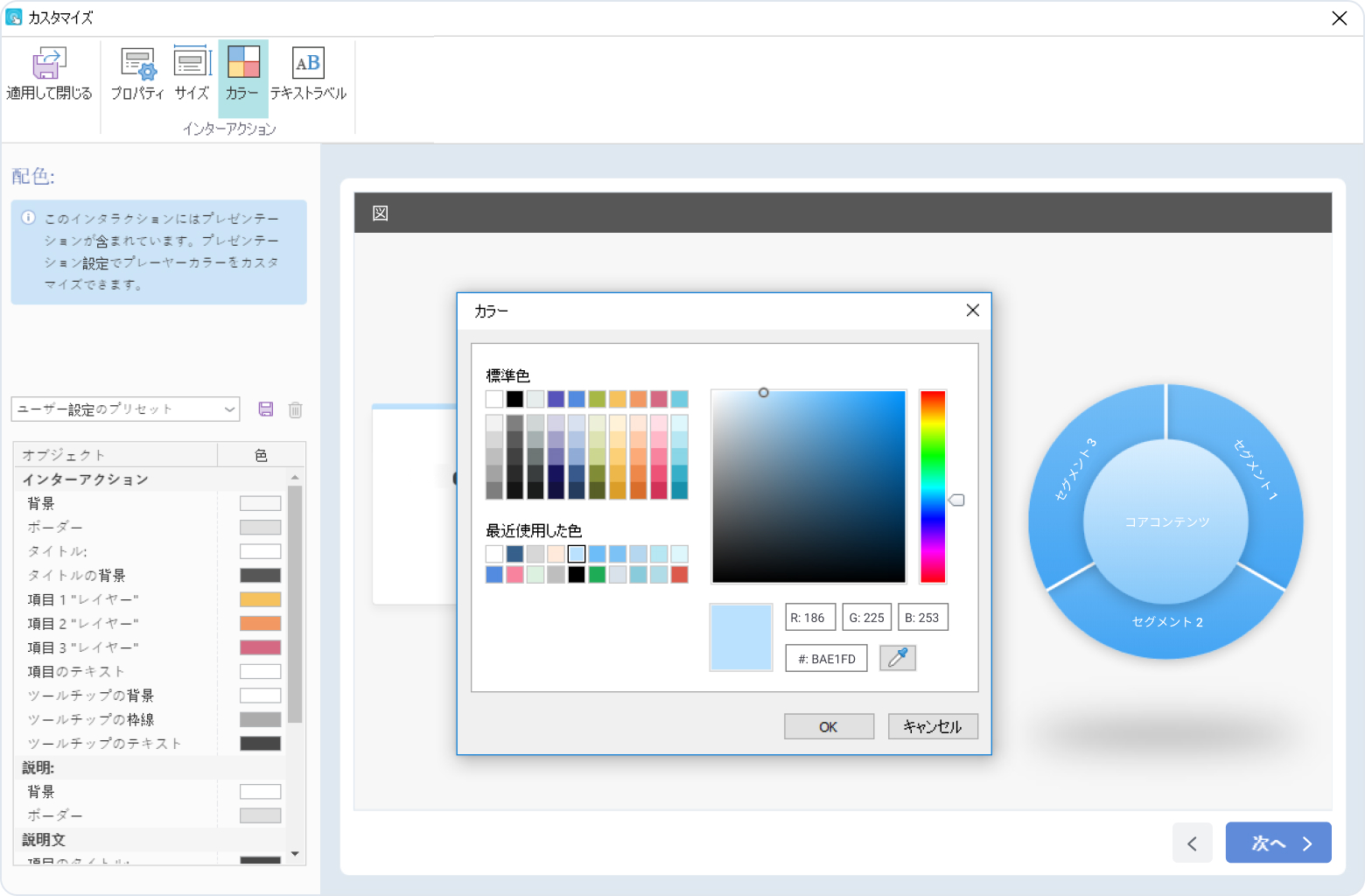Click the R: 186 red value field

tap(810, 618)
